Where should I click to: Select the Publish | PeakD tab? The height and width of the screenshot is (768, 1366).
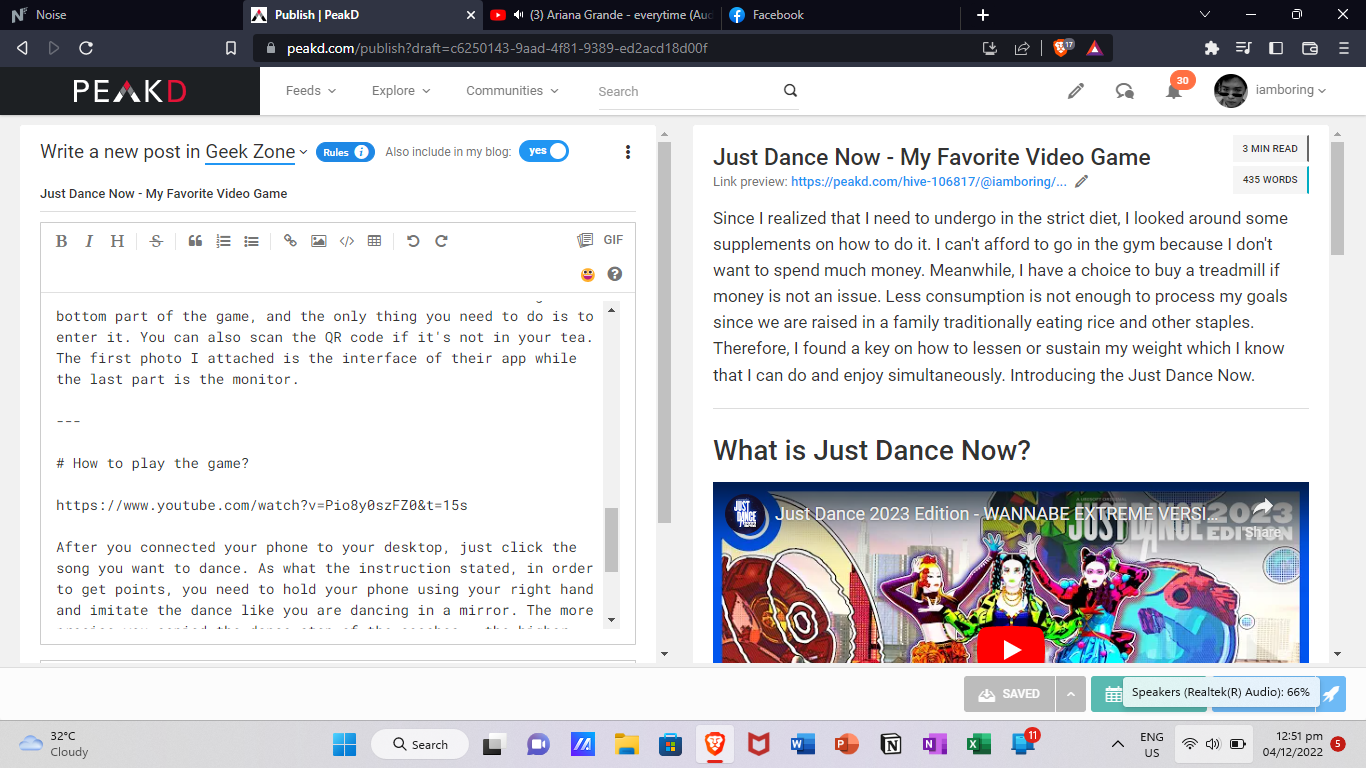(x=361, y=15)
